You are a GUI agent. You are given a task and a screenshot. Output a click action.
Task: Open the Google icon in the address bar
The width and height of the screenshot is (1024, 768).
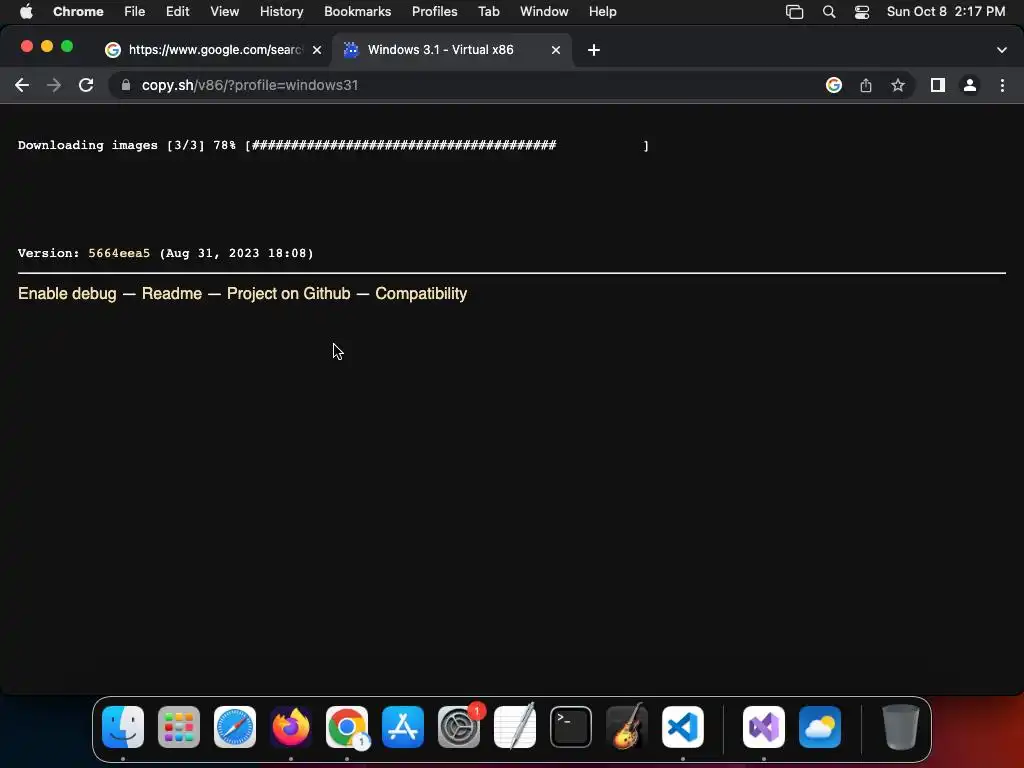pyautogui.click(x=833, y=85)
